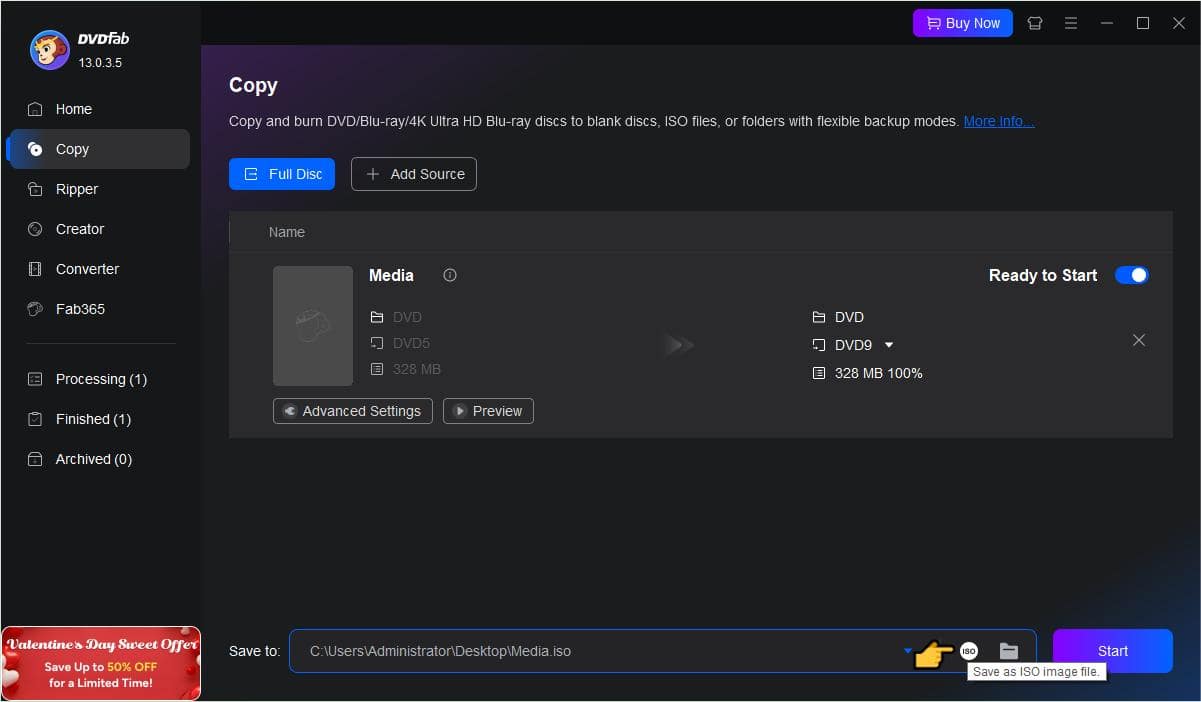Toggle the Ready to Start switch

(x=1131, y=275)
